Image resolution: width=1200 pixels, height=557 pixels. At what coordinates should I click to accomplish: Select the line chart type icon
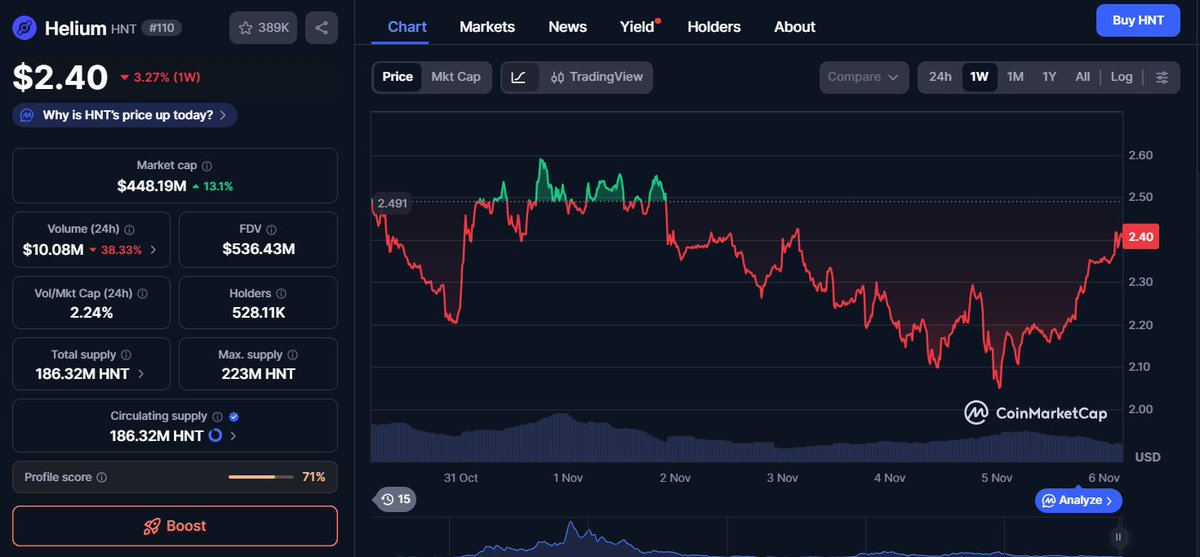(519, 77)
